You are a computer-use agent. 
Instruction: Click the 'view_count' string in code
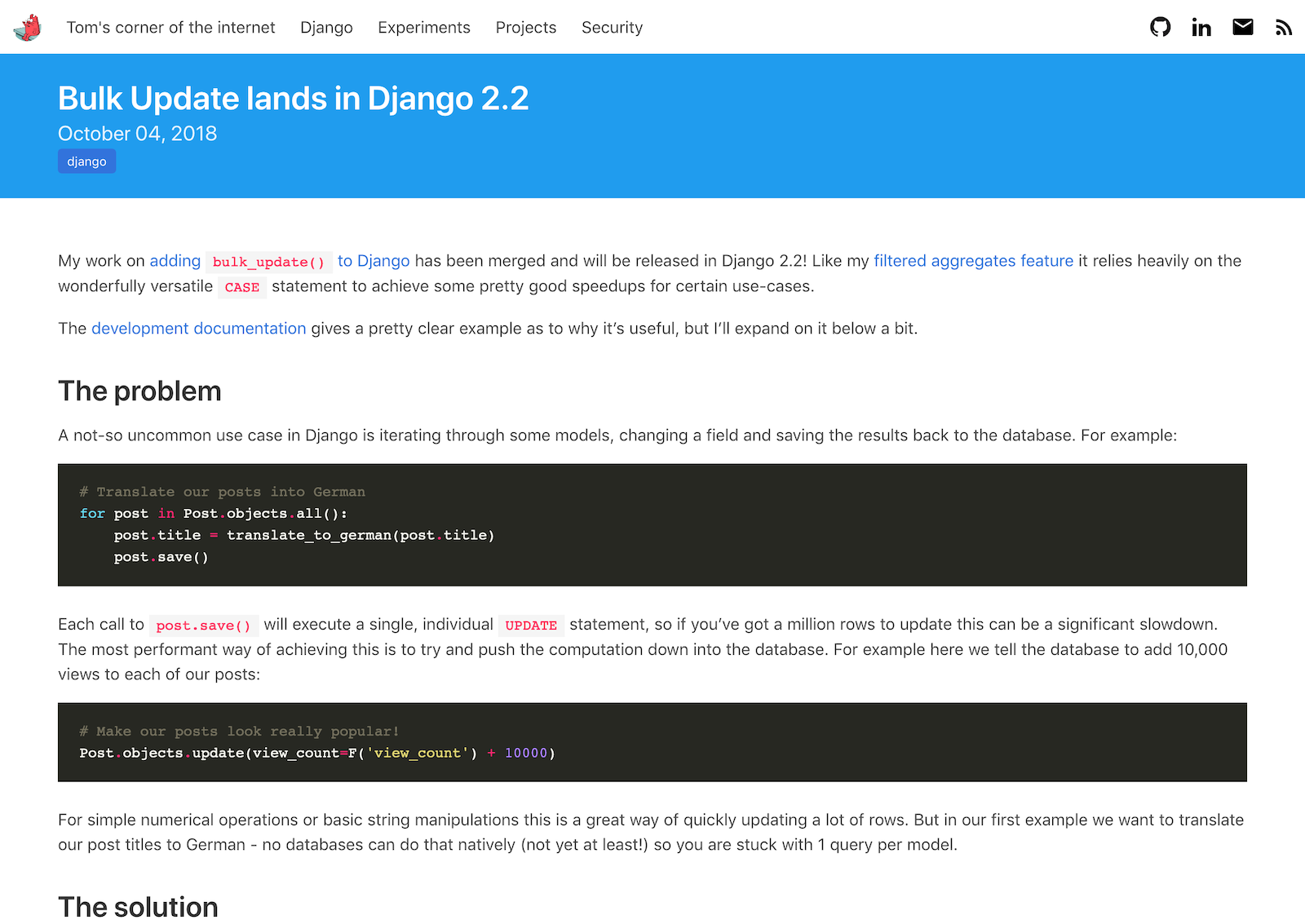point(418,754)
